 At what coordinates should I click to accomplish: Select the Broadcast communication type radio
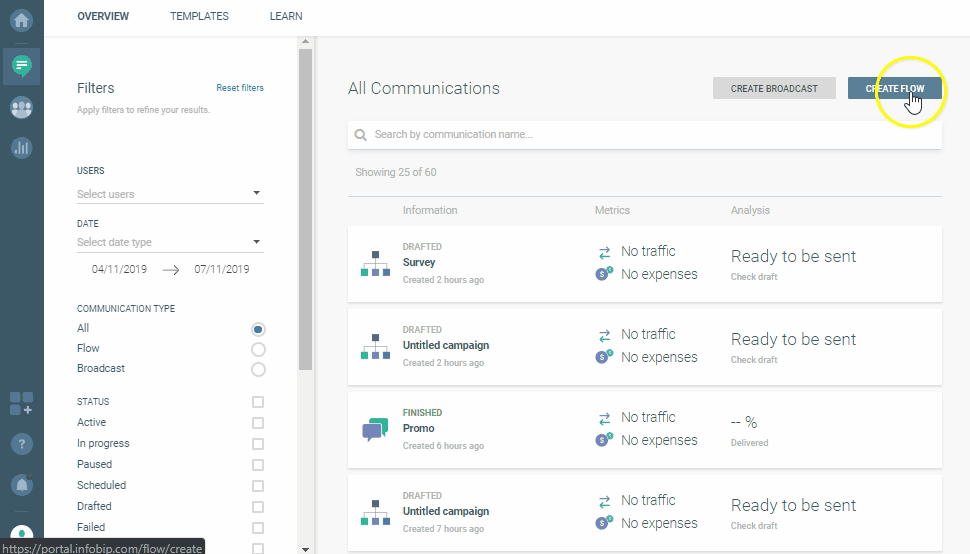point(258,369)
